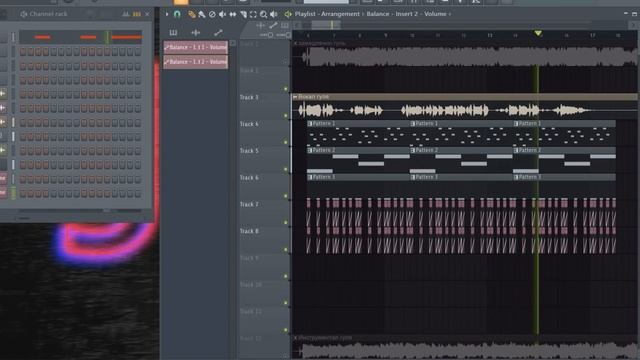Toggle Channel rack step sequencer view icon
Image resolution: width=640 pixels, height=360 pixels.
pyautogui.click(x=137, y=14)
